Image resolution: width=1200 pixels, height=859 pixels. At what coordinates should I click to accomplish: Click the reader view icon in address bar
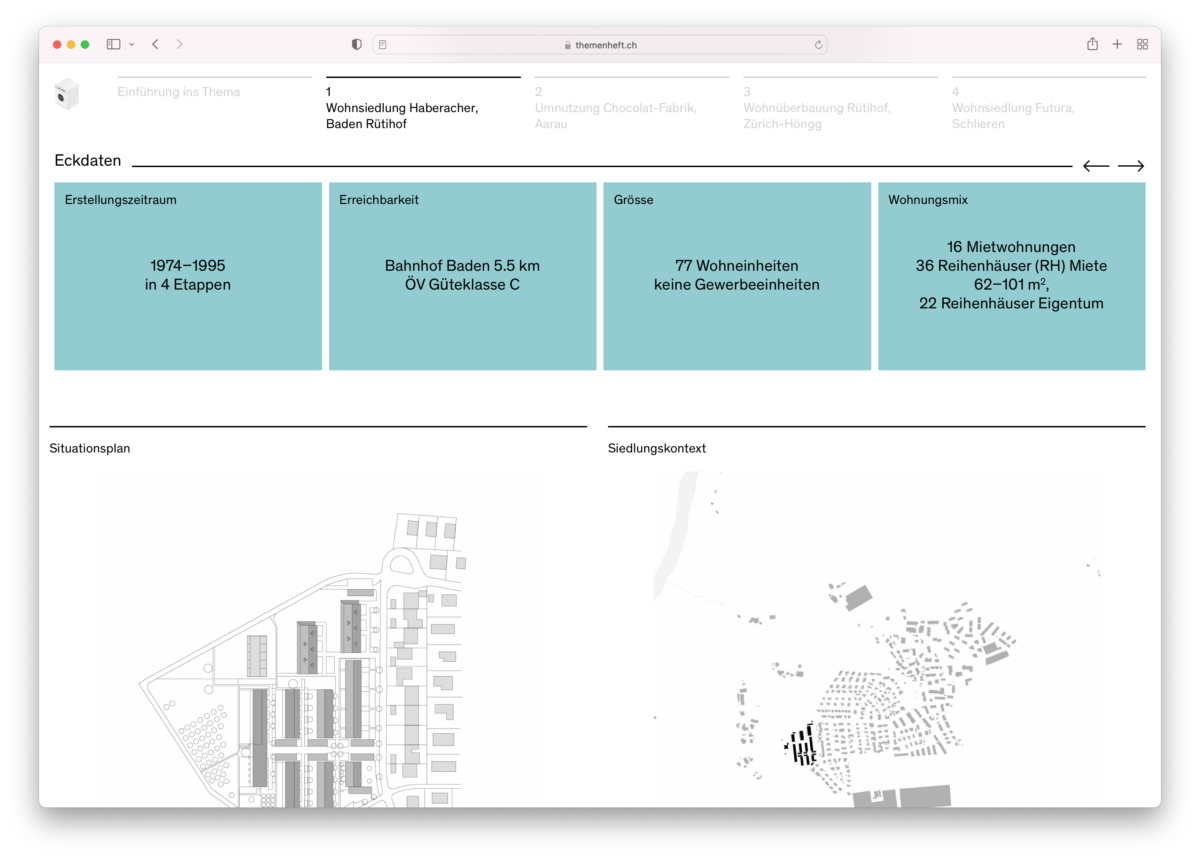pos(383,45)
